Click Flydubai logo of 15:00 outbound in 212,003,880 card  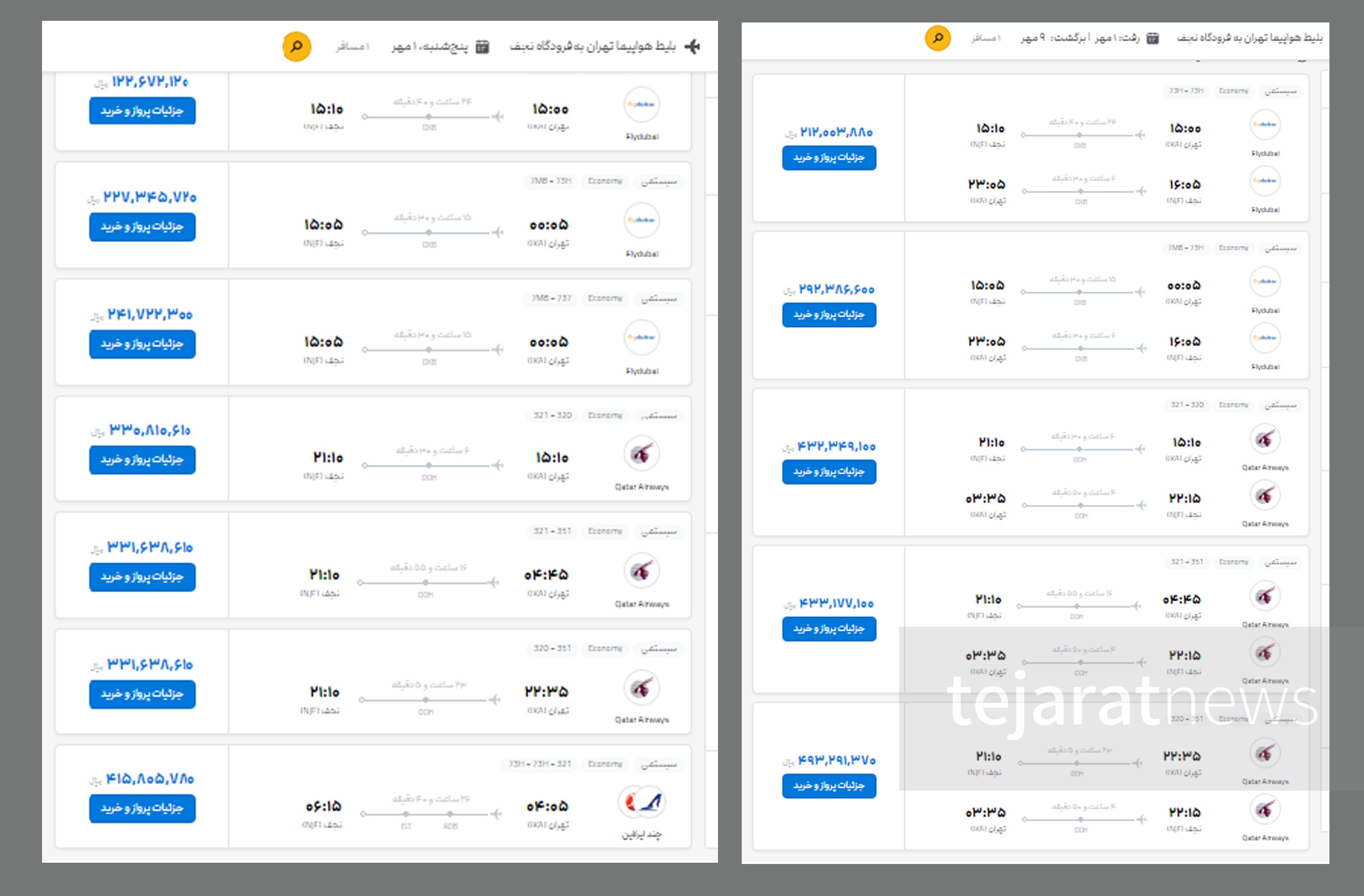[1265, 124]
